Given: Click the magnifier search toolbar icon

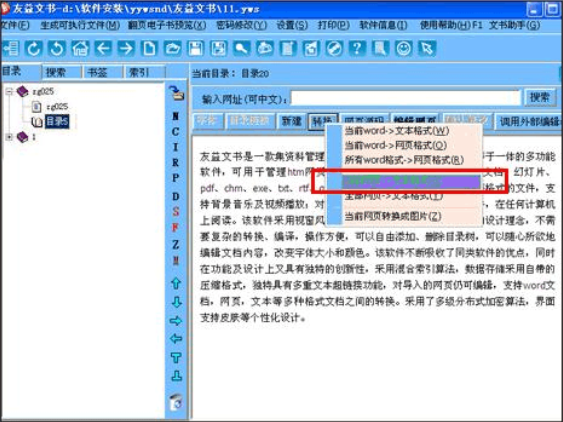Looking at the screenshot, I should [x=242, y=48].
